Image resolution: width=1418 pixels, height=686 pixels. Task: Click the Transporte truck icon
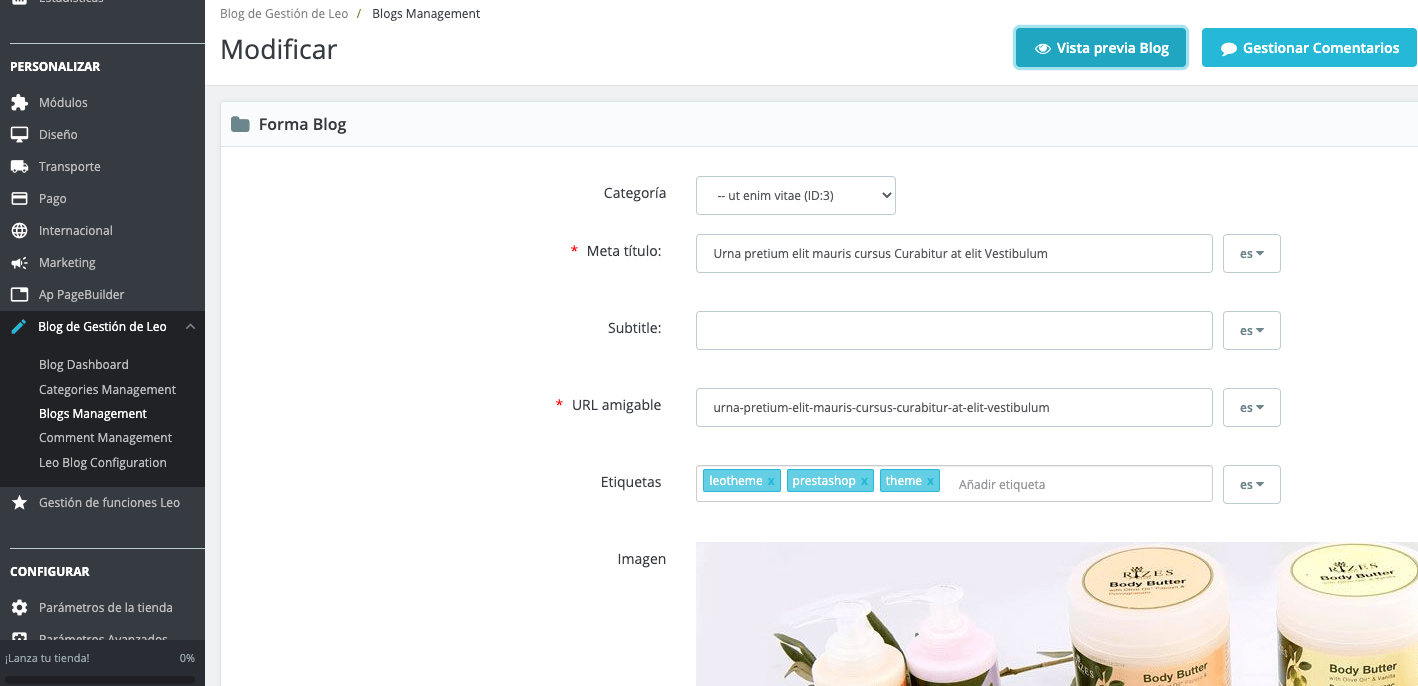click(19, 167)
